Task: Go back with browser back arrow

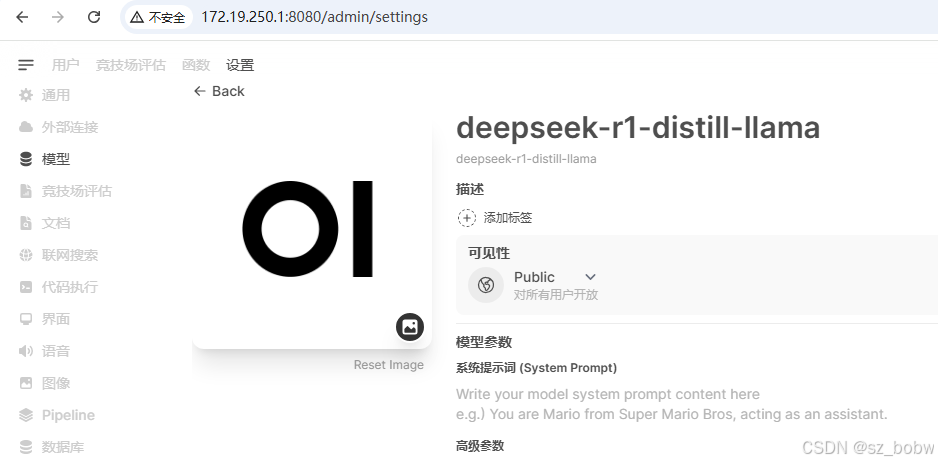Action: pos(22,17)
